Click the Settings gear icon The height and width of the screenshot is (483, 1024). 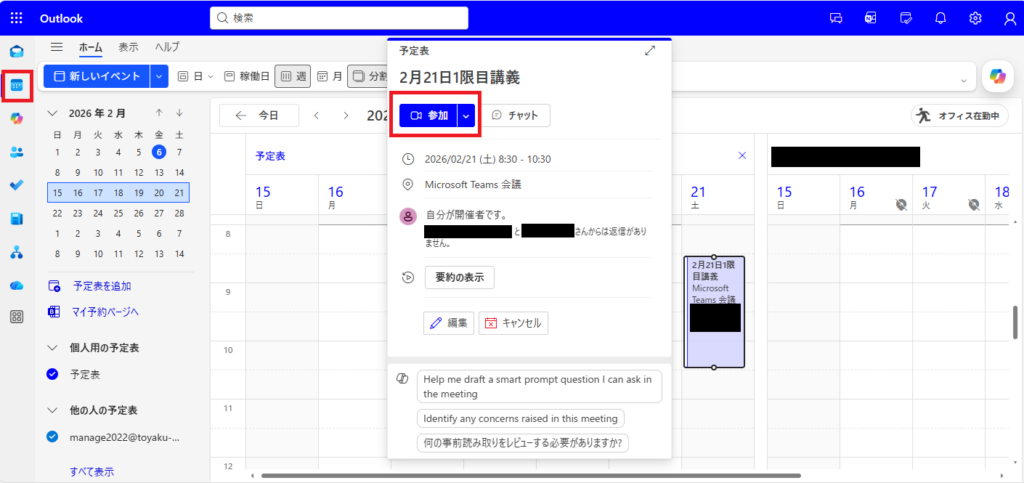coord(975,18)
